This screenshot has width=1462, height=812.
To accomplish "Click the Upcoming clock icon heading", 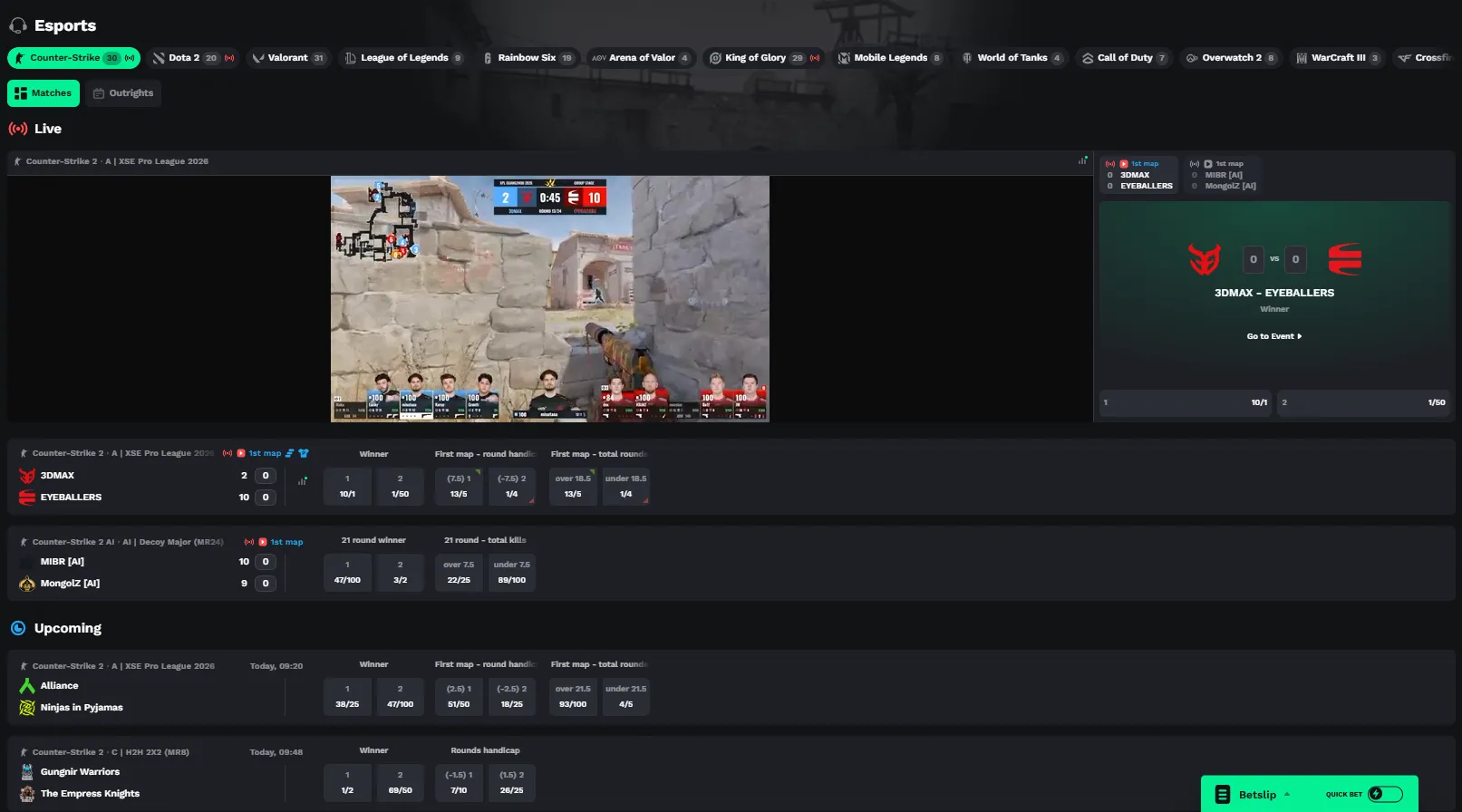I will point(18,628).
